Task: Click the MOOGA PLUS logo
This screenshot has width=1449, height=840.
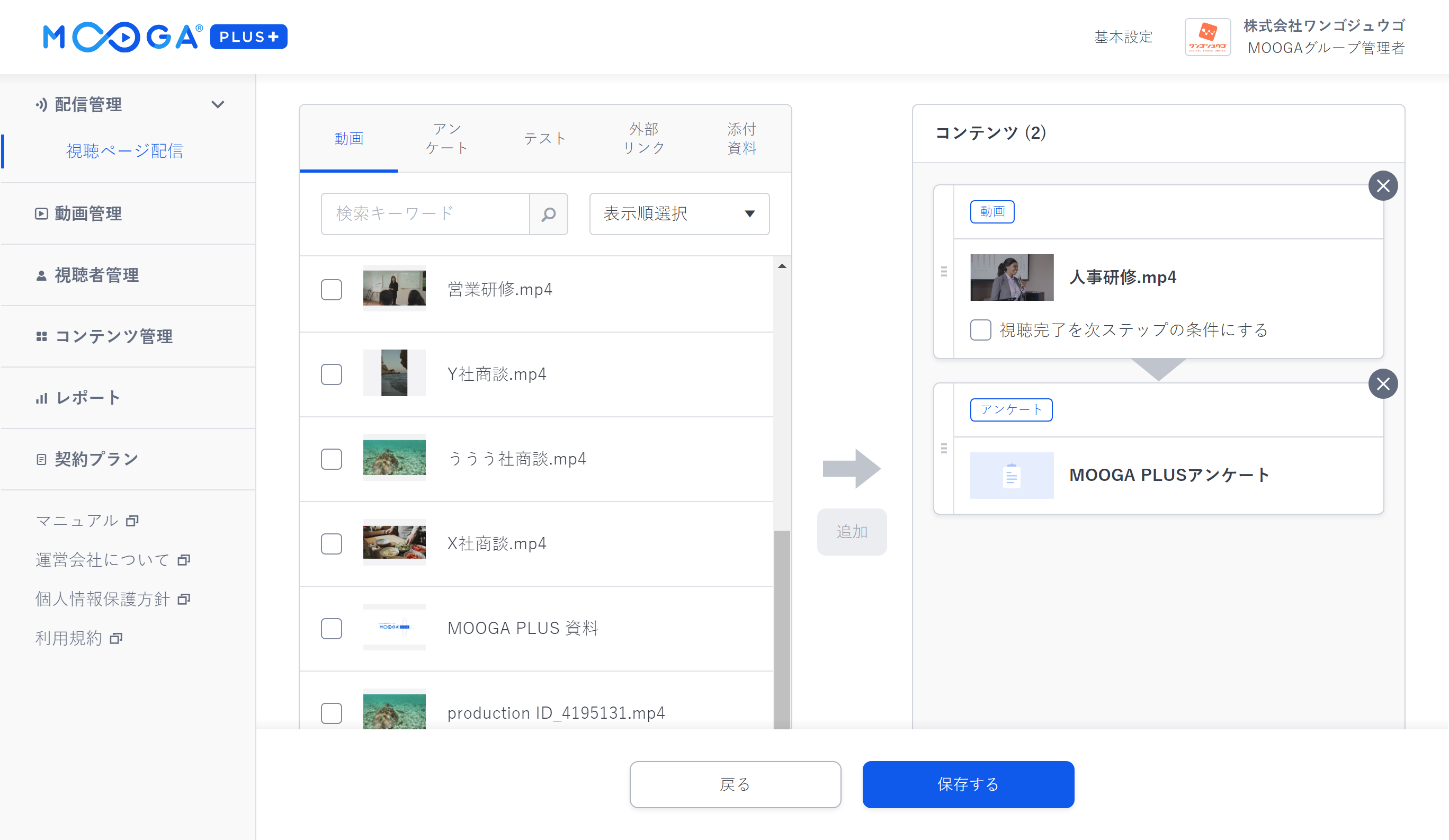Action: [x=165, y=37]
